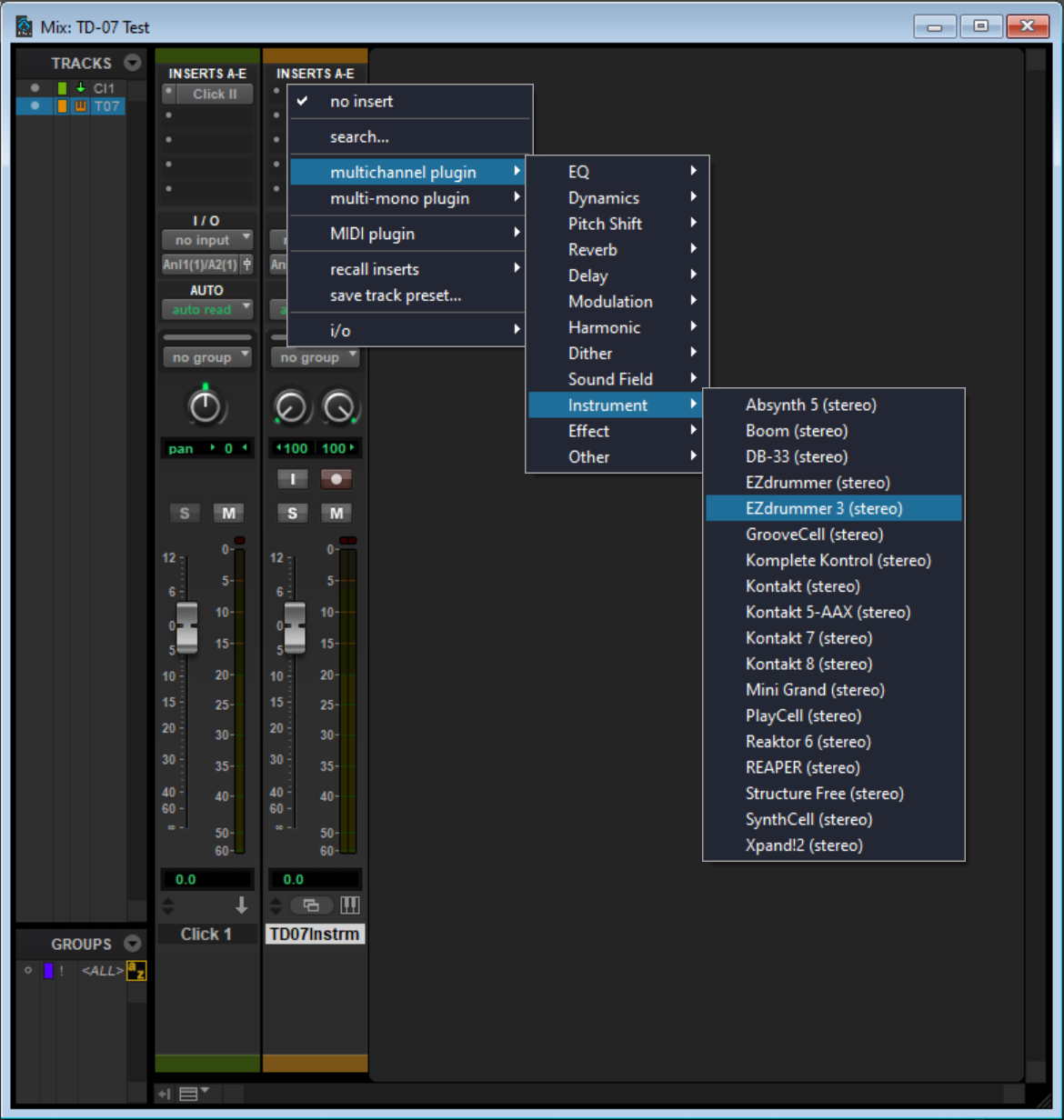Screen dimensions: 1064x1120
Task: Record-enable the TD07Instrm track
Action: tap(336, 479)
